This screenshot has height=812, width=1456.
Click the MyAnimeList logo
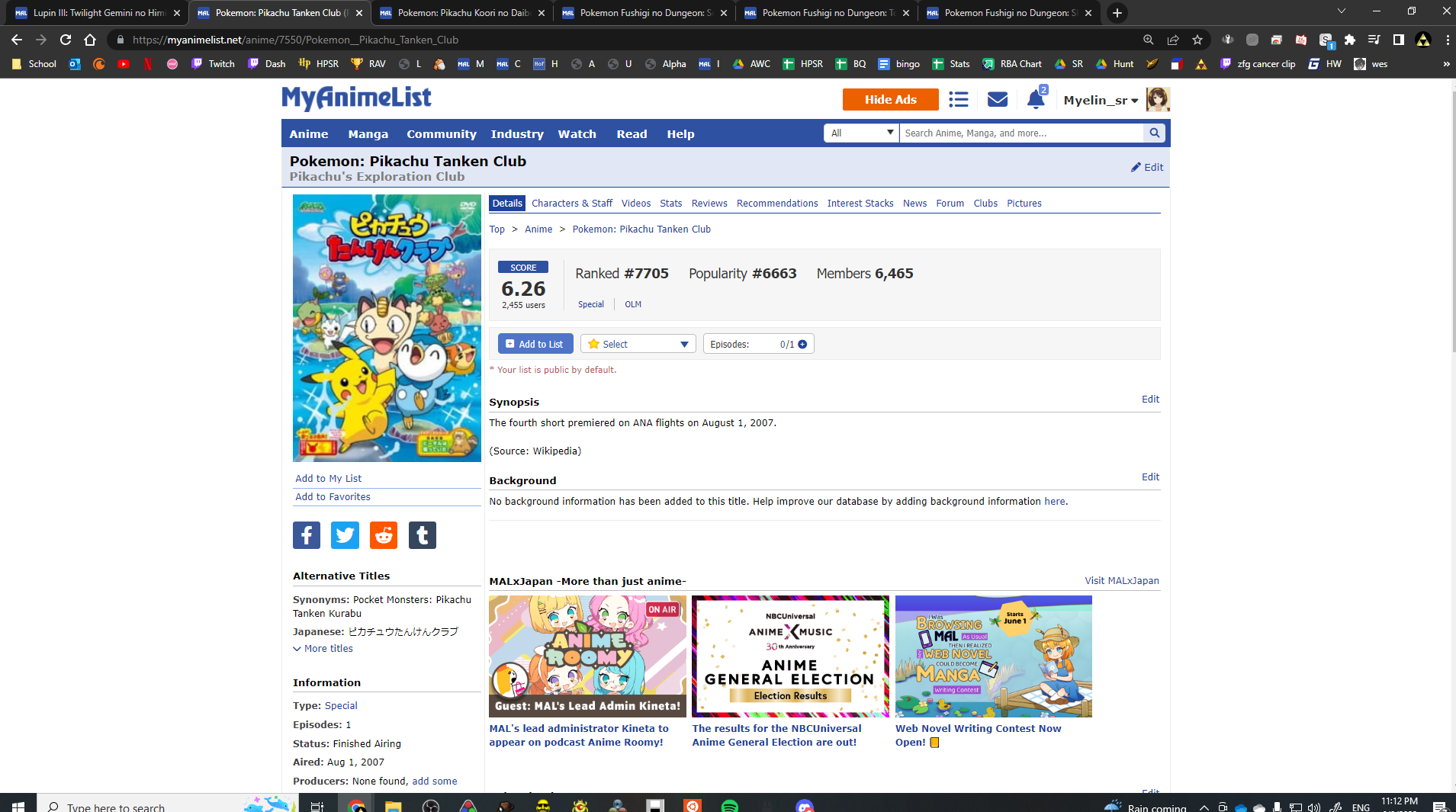[x=356, y=98]
